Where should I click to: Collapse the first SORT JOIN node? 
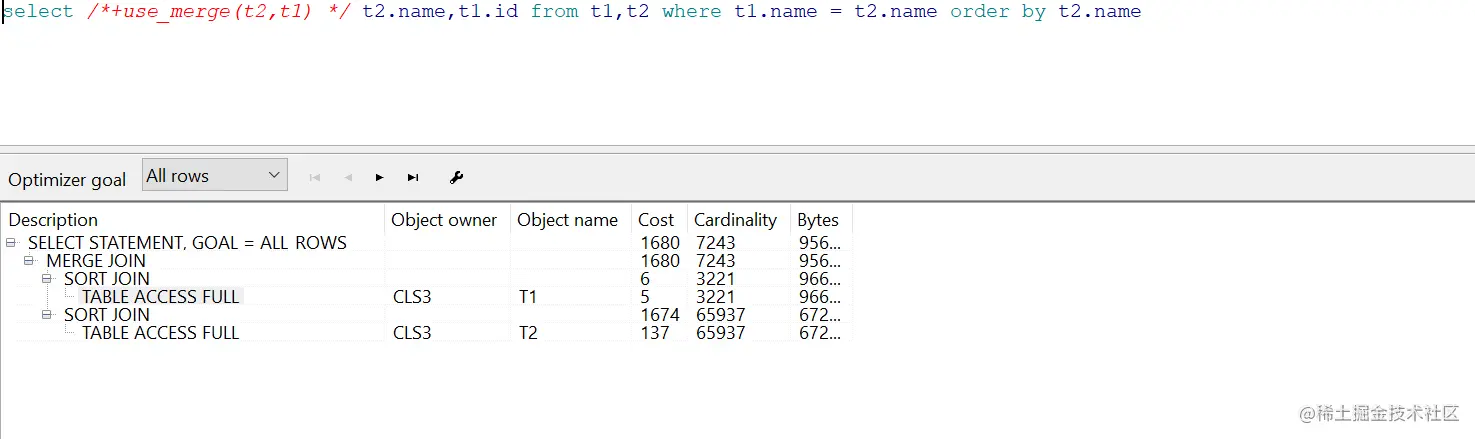click(x=47, y=279)
